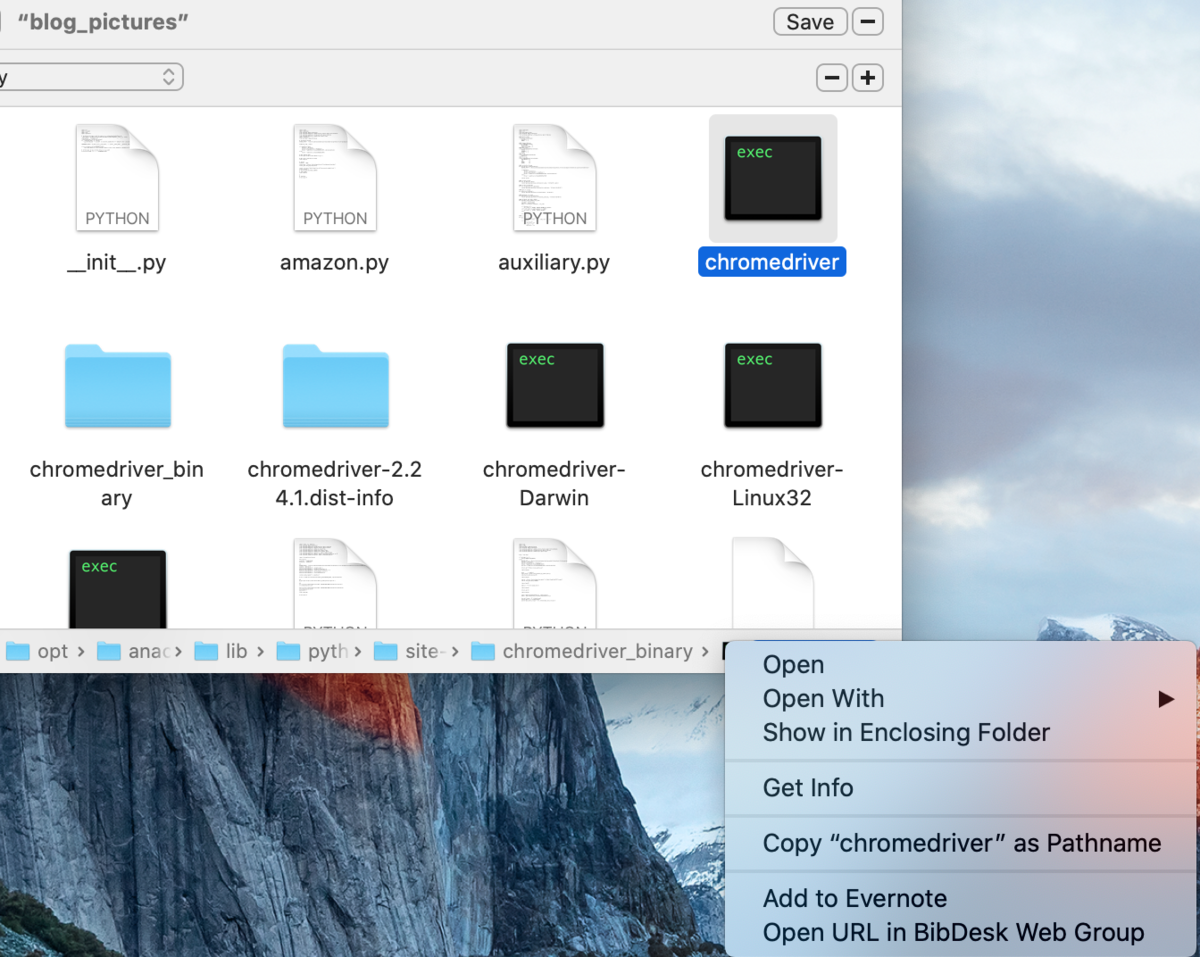1200x957 pixels.
Task: Remove search criterion with minus button
Action: point(832,77)
